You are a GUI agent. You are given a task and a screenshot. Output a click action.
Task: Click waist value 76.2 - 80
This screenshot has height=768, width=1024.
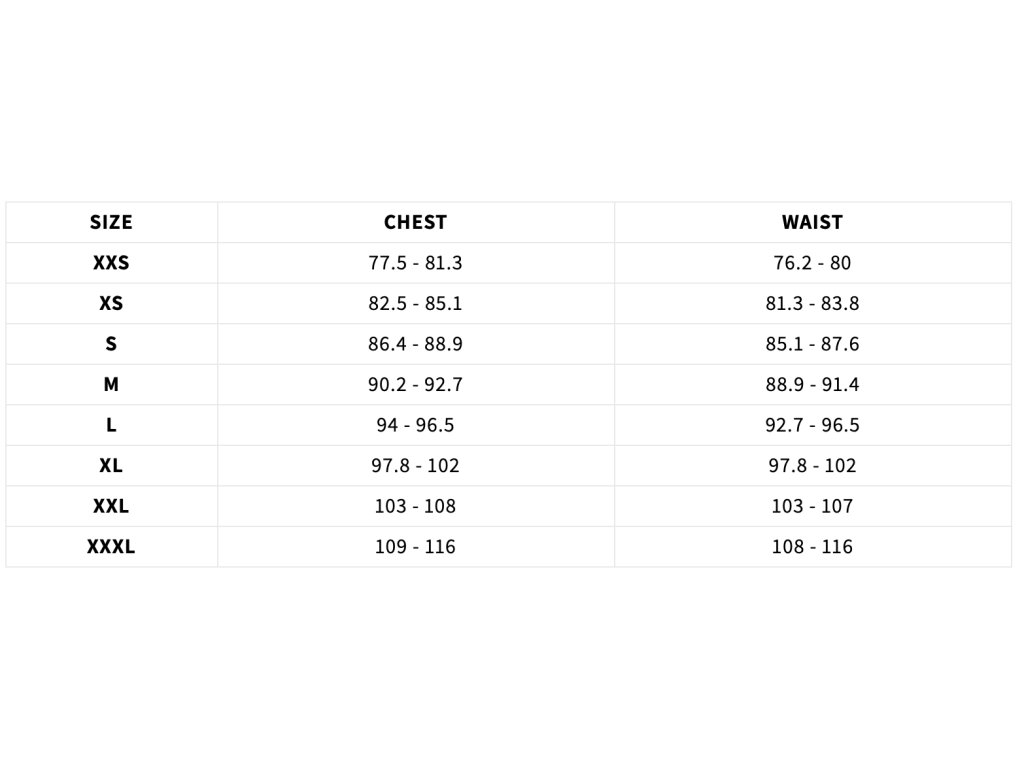click(x=812, y=263)
